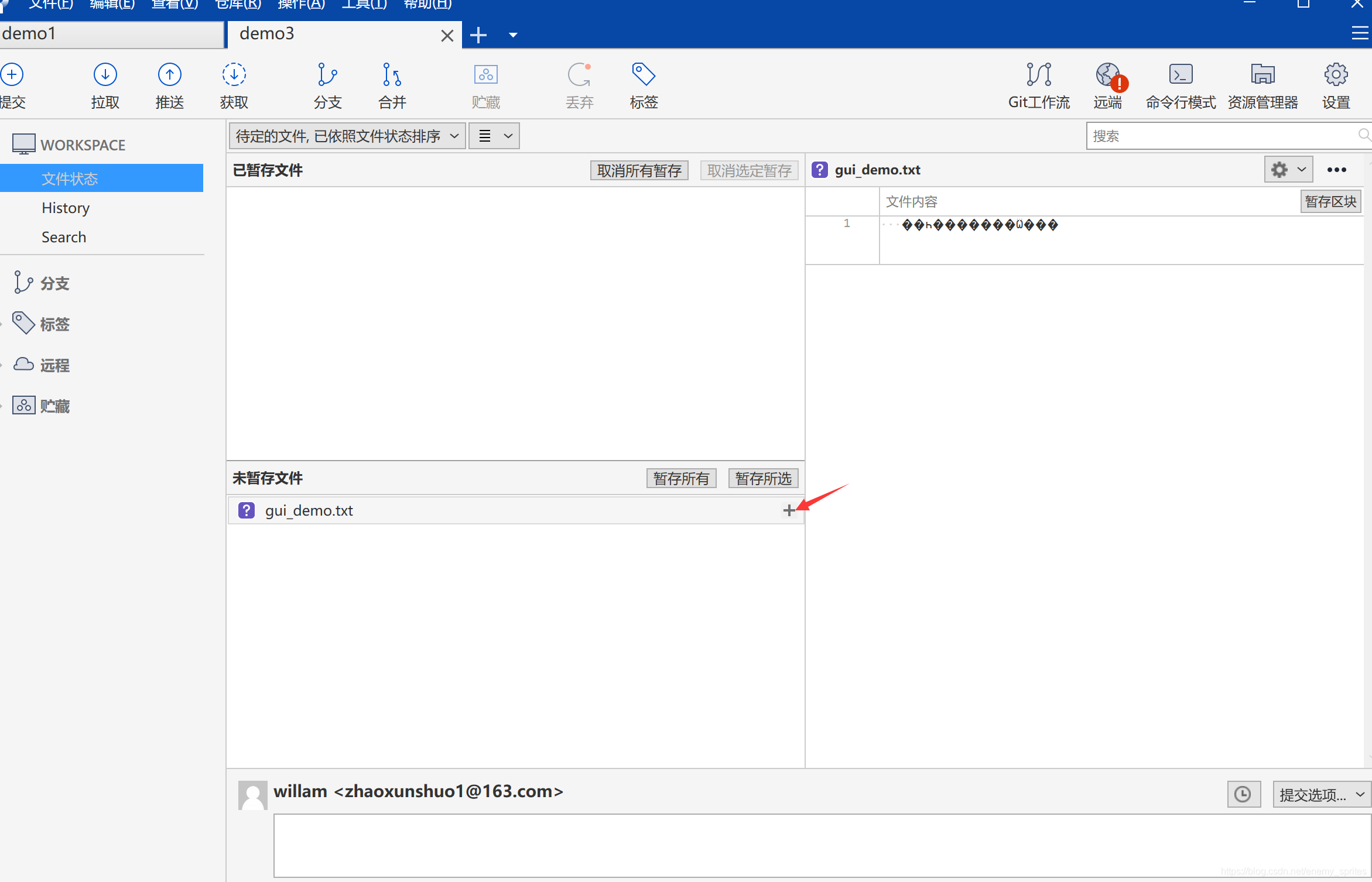Select History in the workspace sidebar
This screenshot has width=1372, height=882.
tap(66, 208)
